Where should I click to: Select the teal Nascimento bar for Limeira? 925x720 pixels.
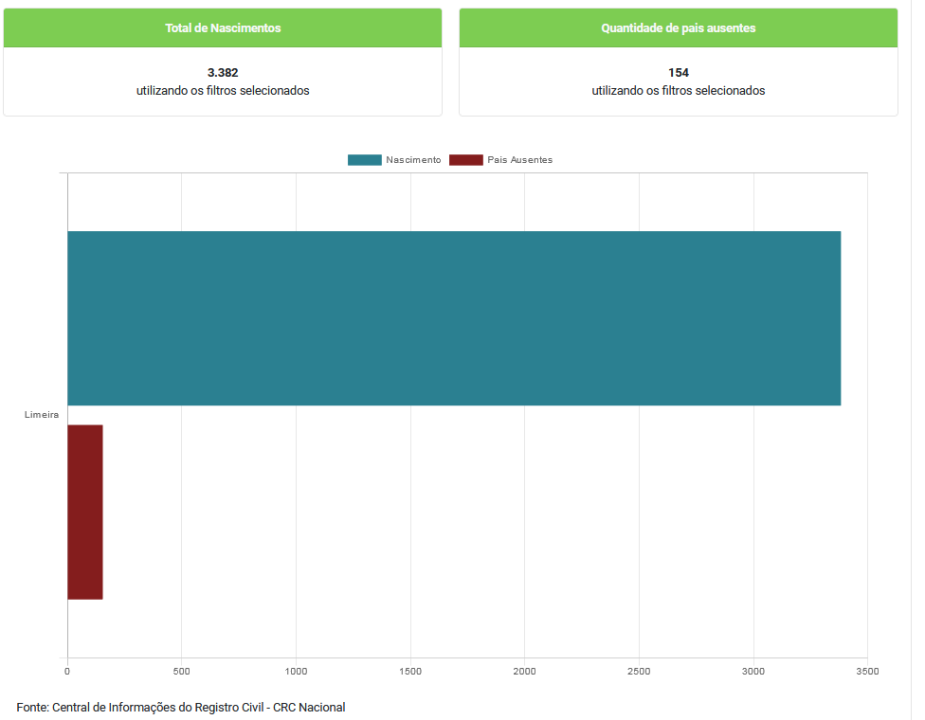click(x=454, y=318)
